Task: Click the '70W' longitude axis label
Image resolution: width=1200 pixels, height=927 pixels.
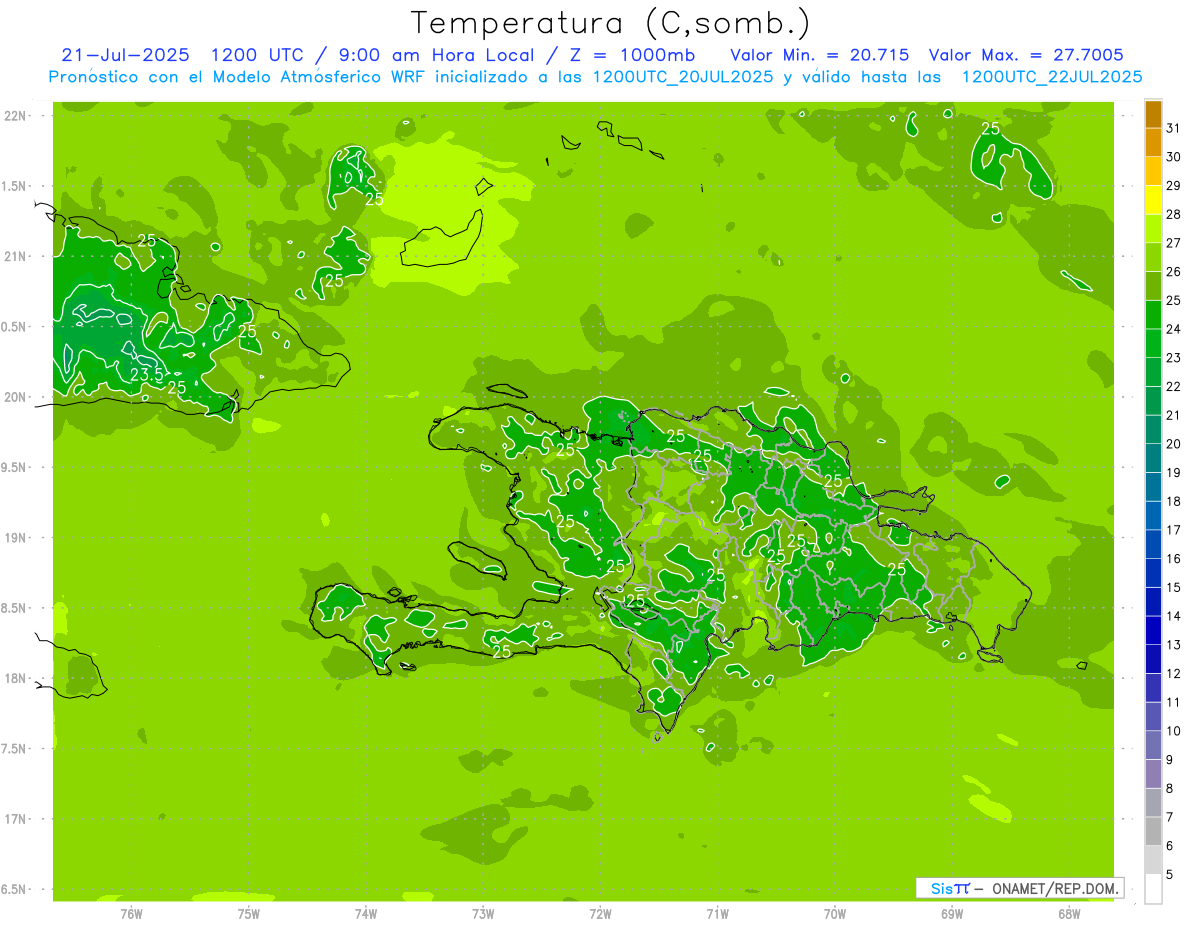Action: pos(835,914)
